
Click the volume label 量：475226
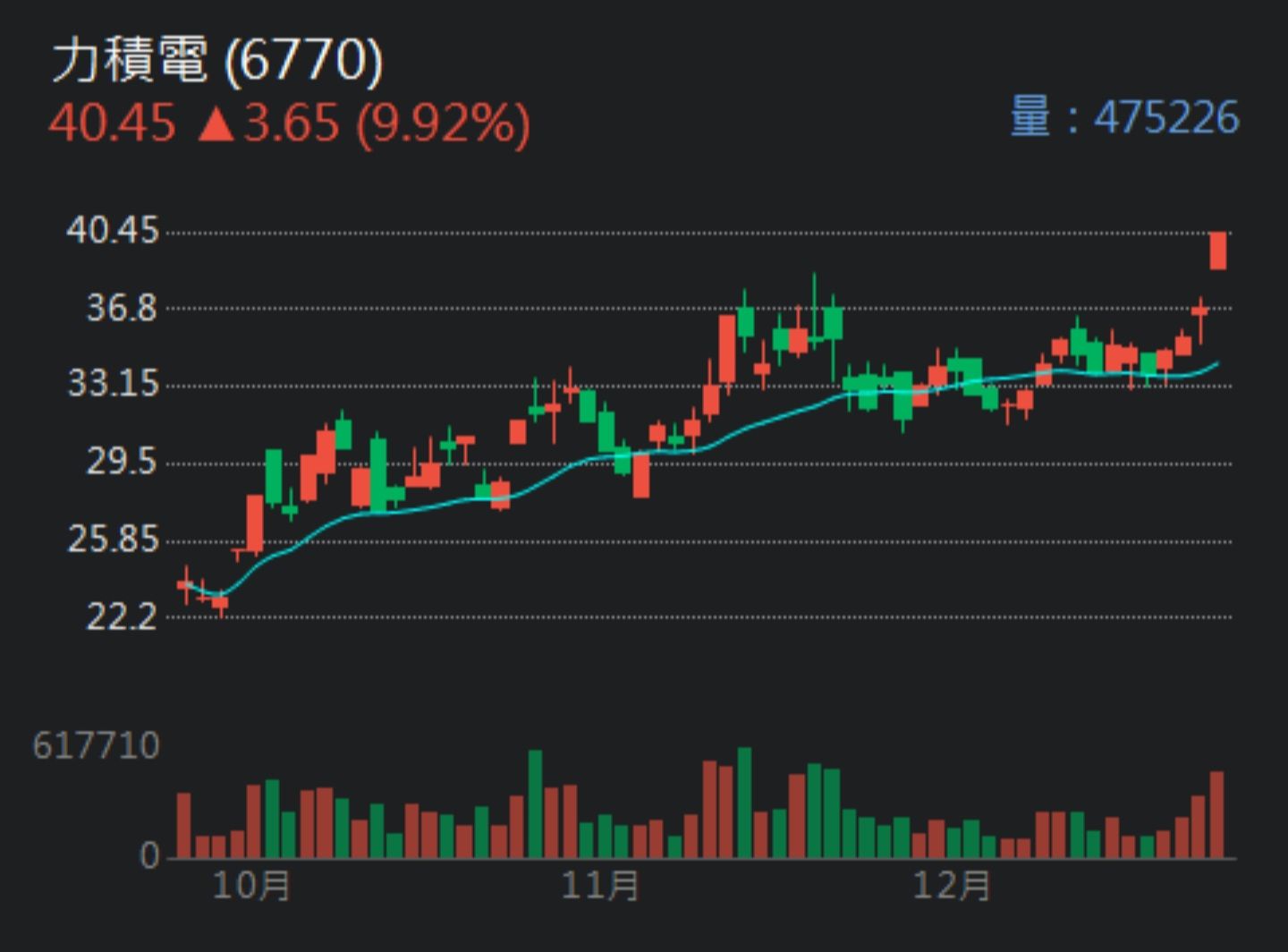[x=1124, y=117]
